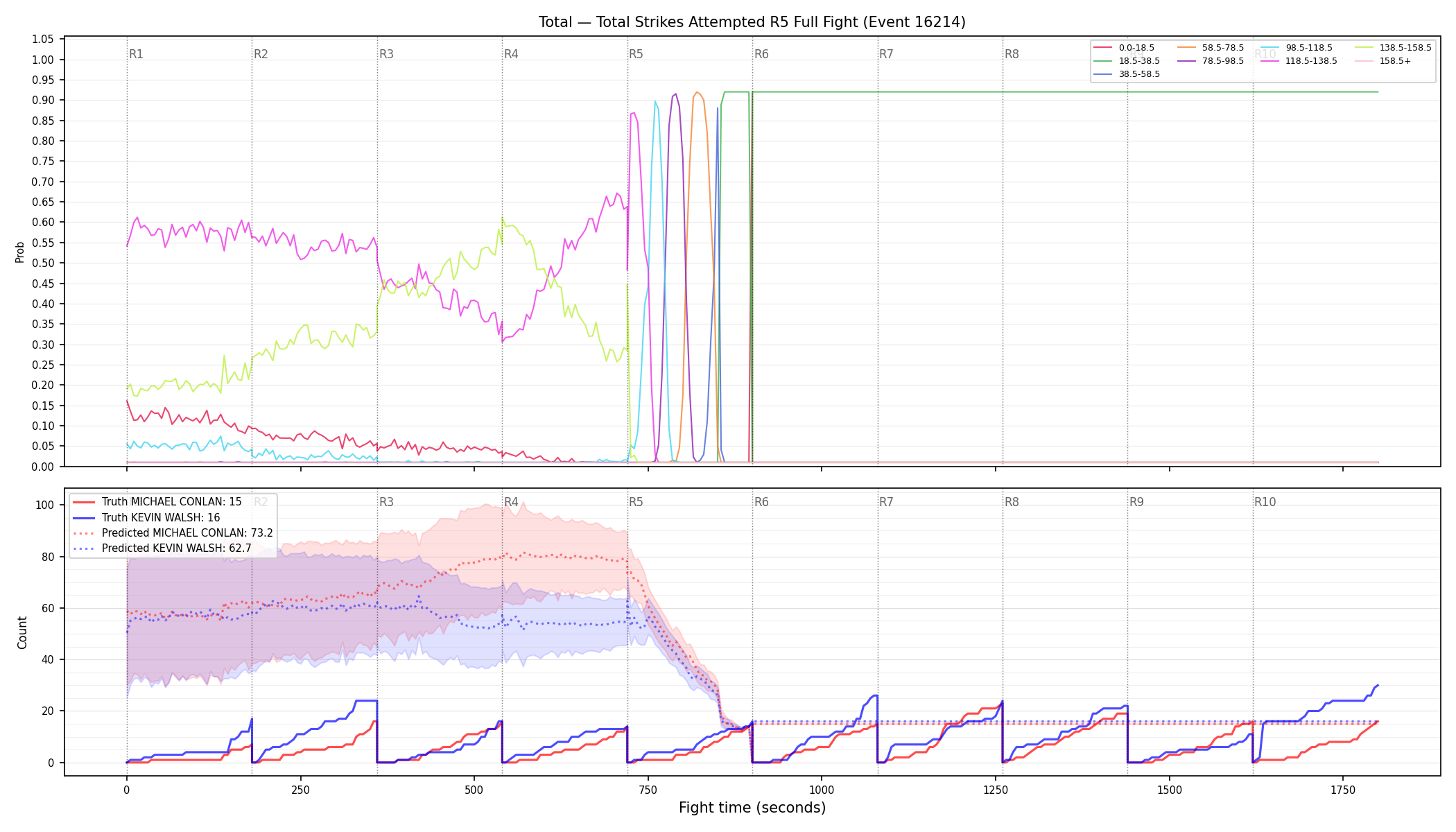The height and width of the screenshot is (832, 1456).
Task: Click the "0.90" tick on Prob axis
Action: click(43, 101)
